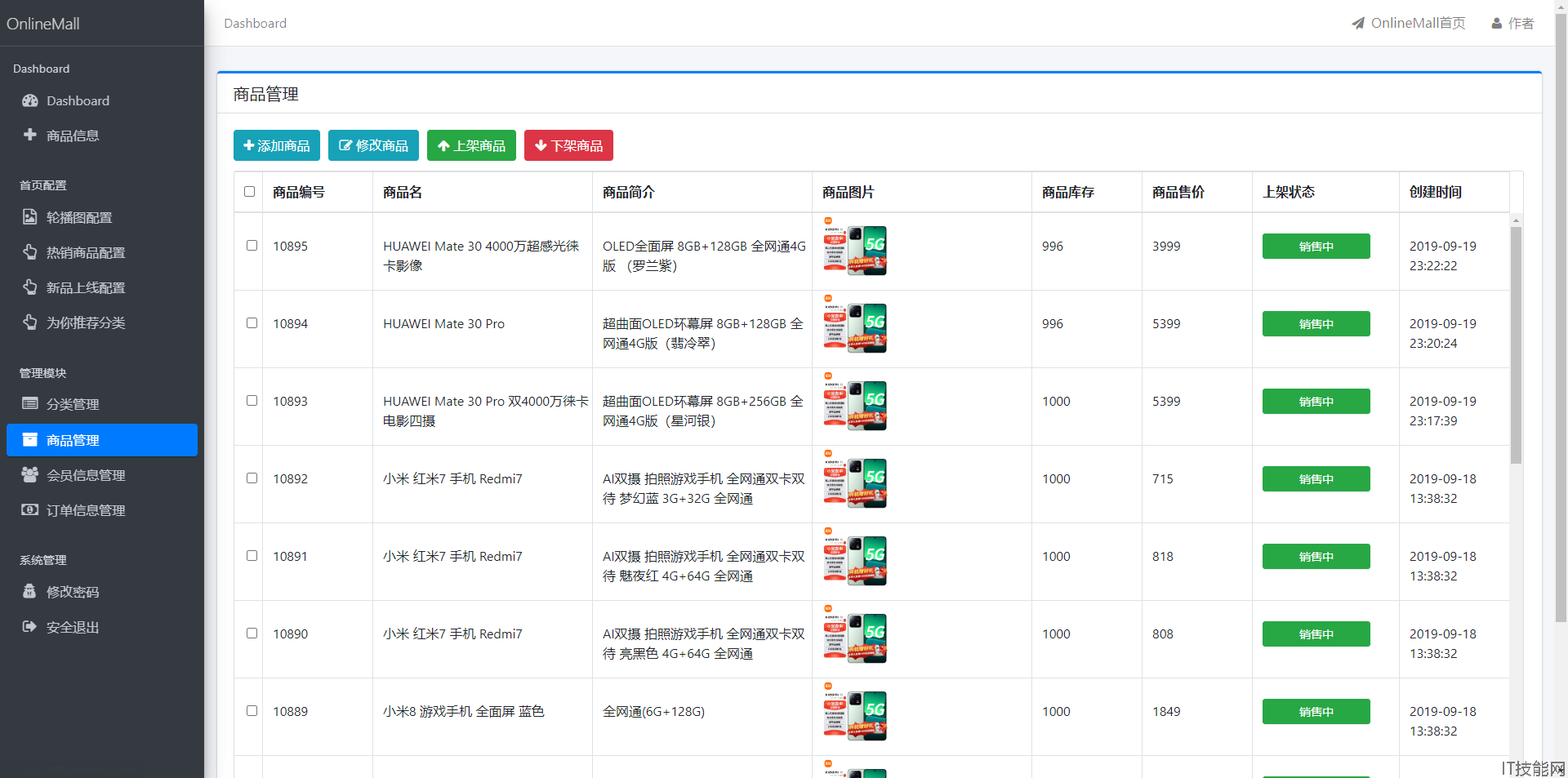Click 销售中 status for product 10889
The height and width of the screenshot is (778, 1568).
[x=1316, y=711]
